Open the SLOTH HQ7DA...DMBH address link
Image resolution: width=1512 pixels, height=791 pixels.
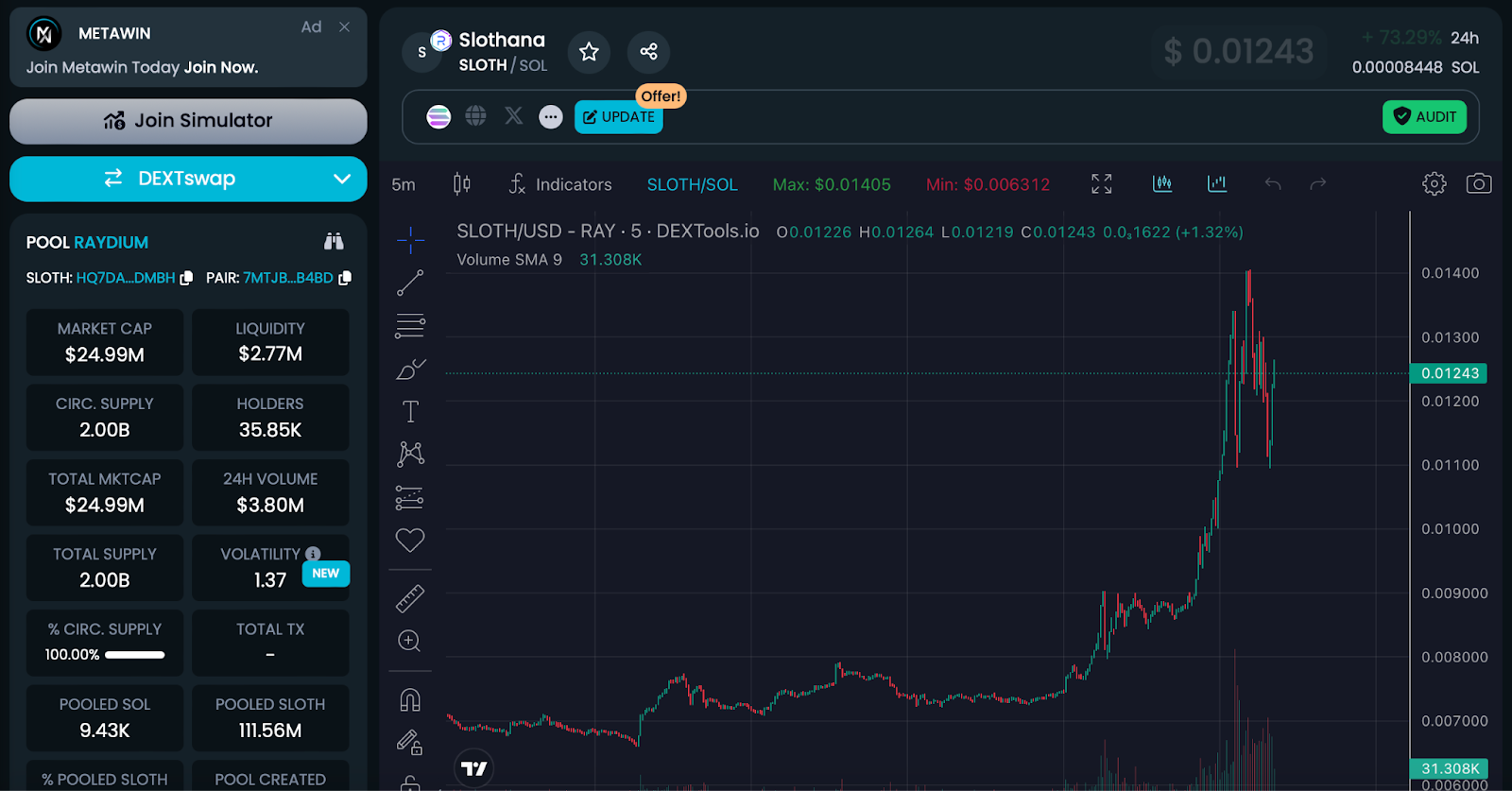pyautogui.click(x=126, y=278)
